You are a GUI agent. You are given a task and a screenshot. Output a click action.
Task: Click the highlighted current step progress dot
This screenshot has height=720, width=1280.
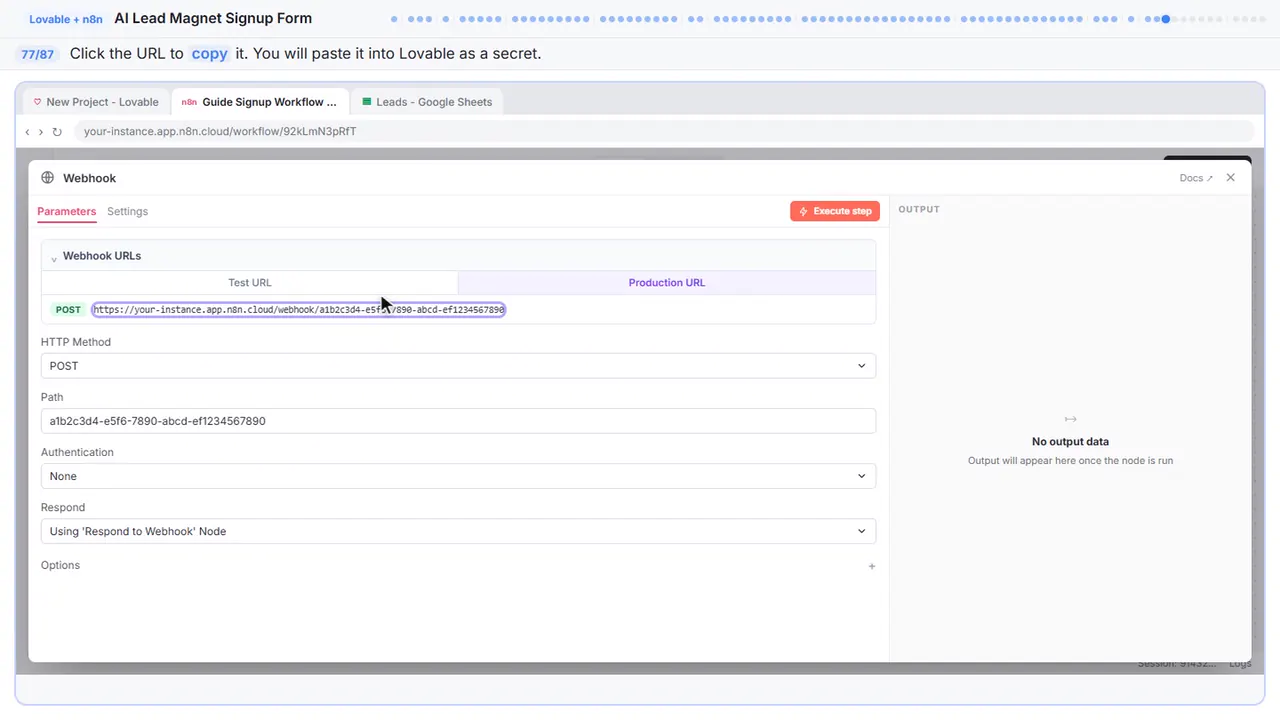tap(1166, 19)
